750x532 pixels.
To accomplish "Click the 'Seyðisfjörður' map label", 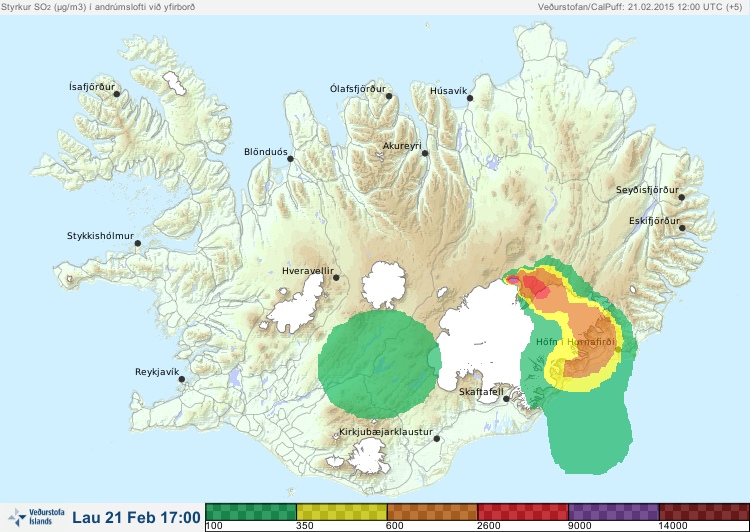I will 647,190.
